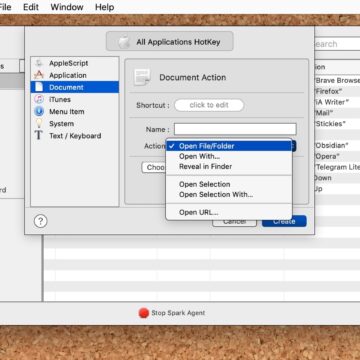Select the AppleScript icon in the sidebar

pyautogui.click(x=39, y=63)
